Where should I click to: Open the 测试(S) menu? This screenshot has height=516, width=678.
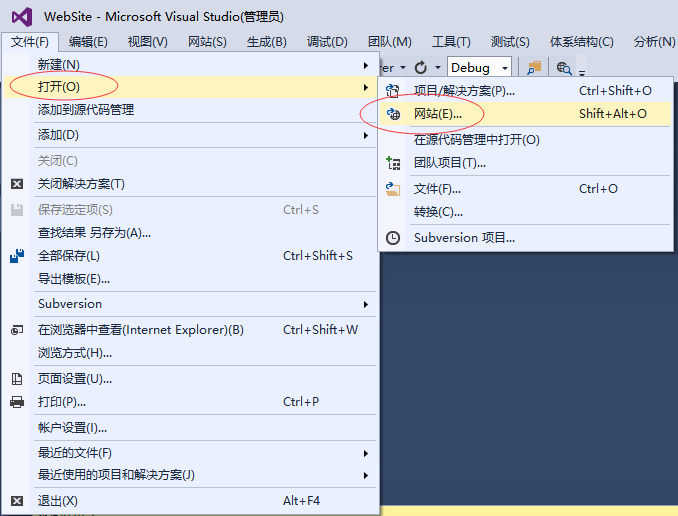(x=510, y=42)
